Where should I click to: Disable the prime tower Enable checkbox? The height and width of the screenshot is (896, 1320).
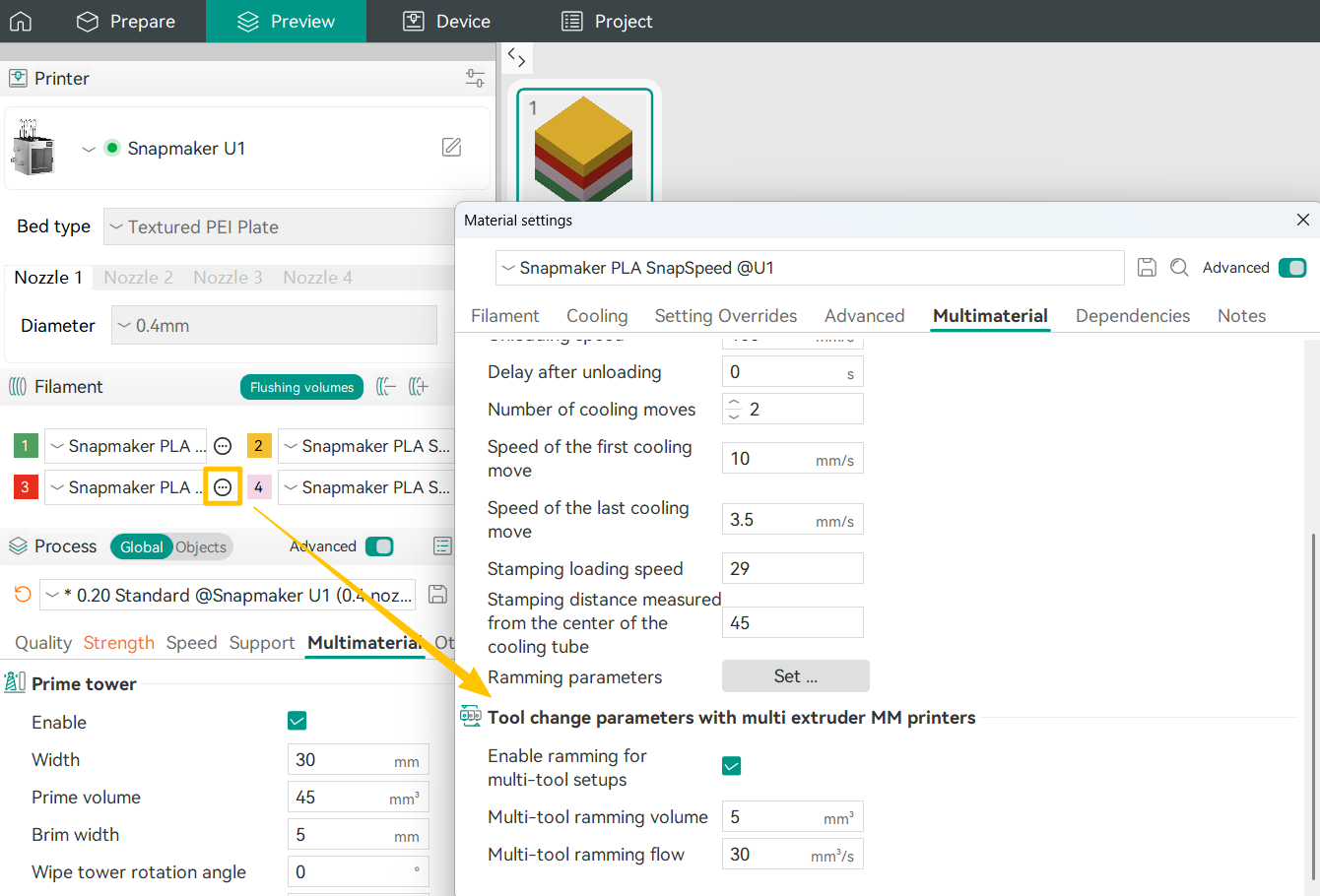coord(297,721)
